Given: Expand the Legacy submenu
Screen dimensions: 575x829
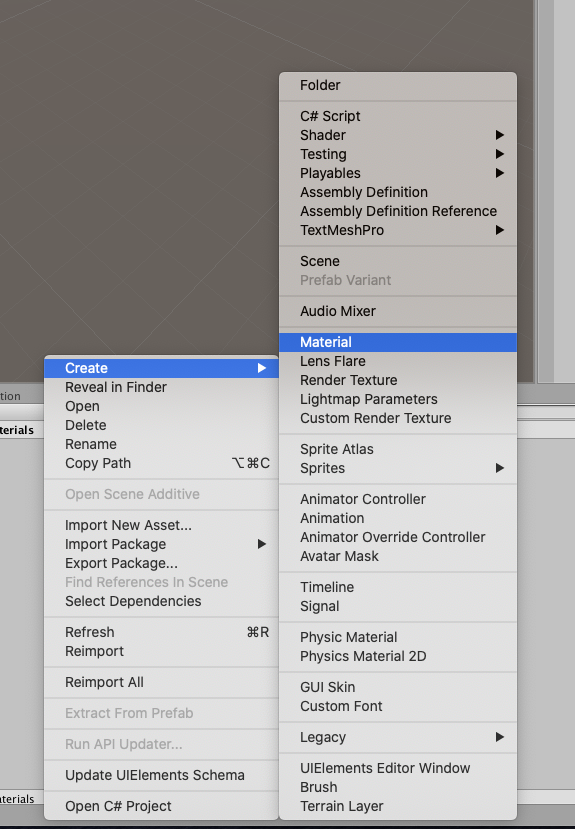Looking at the screenshot, I should pos(398,737).
